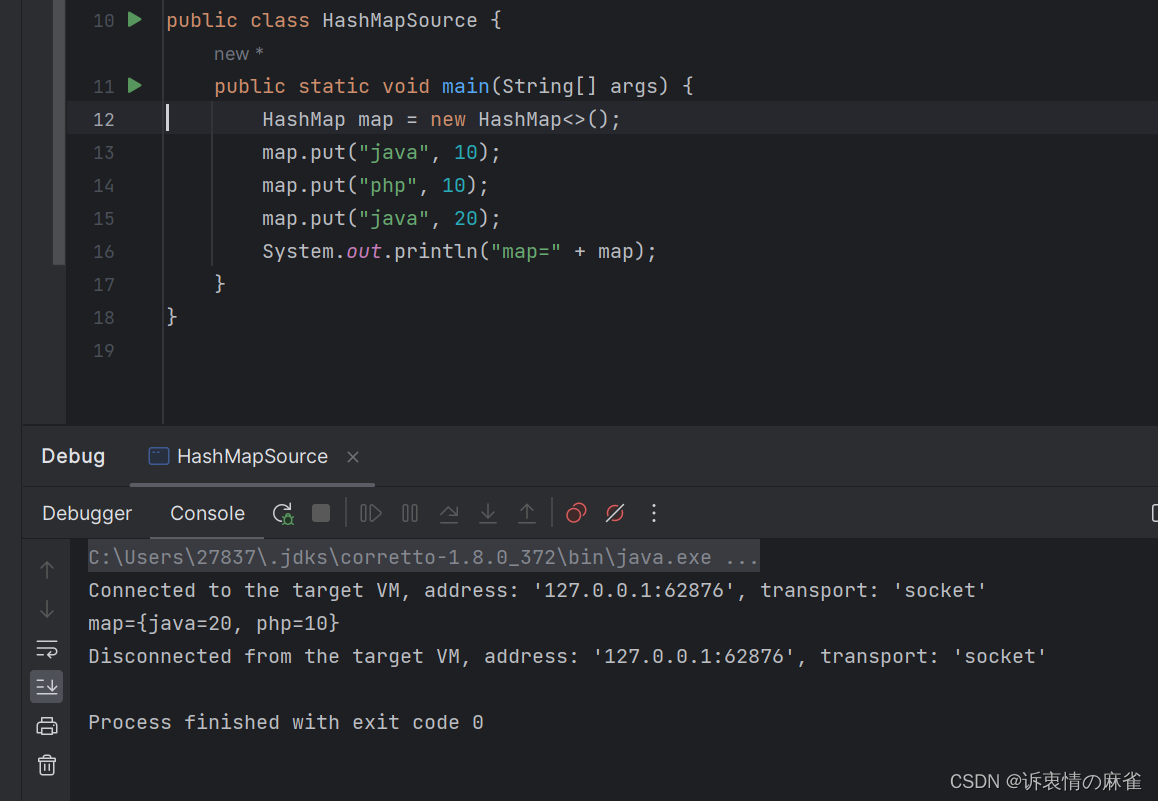Stop the debug process
1158x801 pixels.
pyautogui.click(x=321, y=513)
